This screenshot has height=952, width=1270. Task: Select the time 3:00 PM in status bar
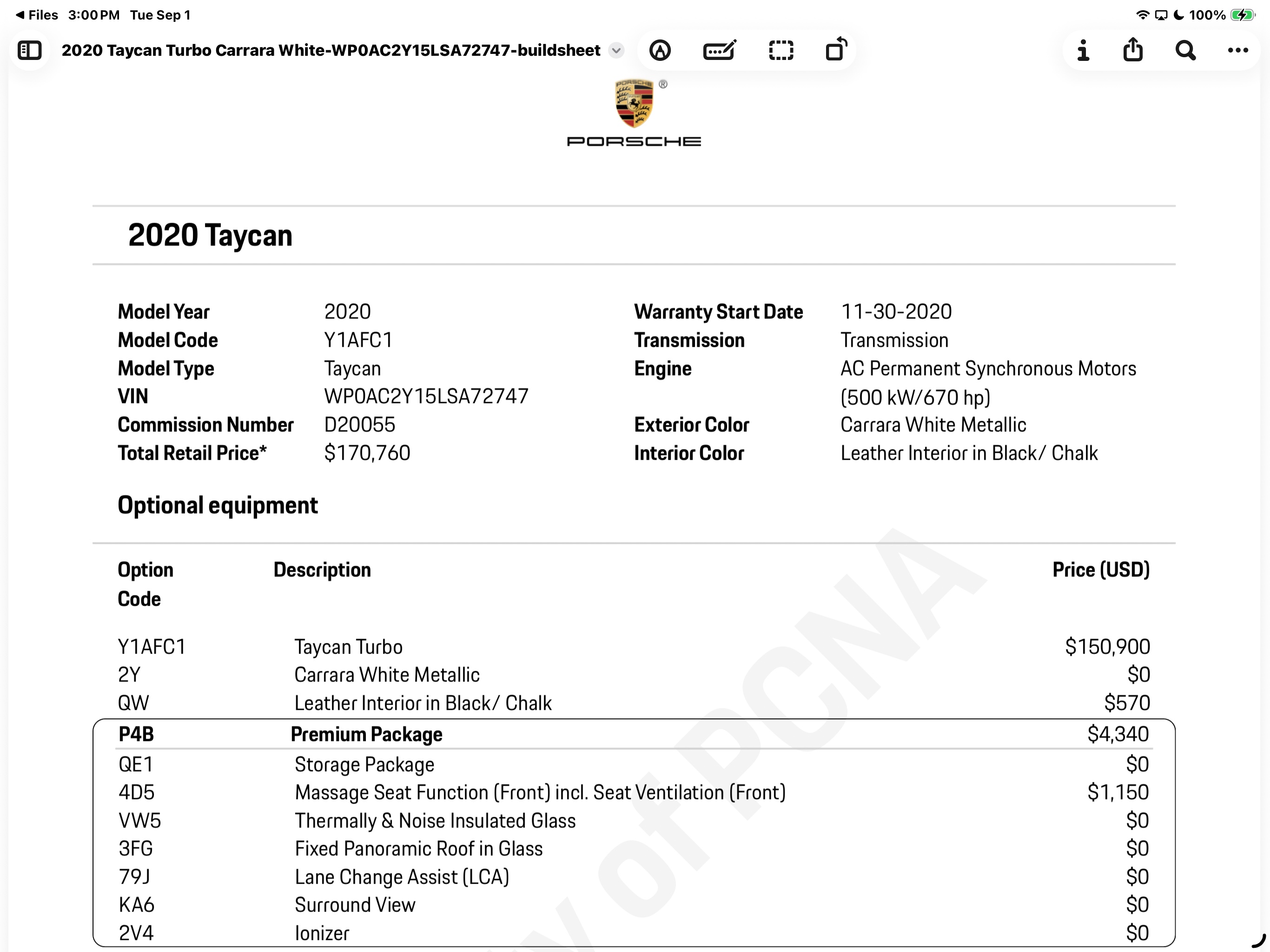[x=93, y=15]
